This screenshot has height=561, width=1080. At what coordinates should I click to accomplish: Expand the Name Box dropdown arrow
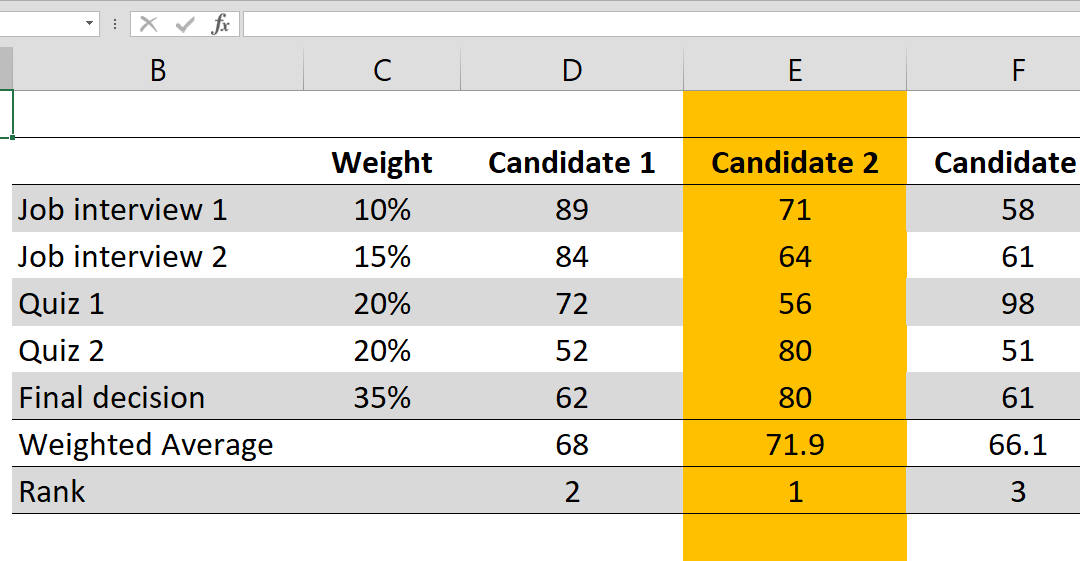pos(90,24)
